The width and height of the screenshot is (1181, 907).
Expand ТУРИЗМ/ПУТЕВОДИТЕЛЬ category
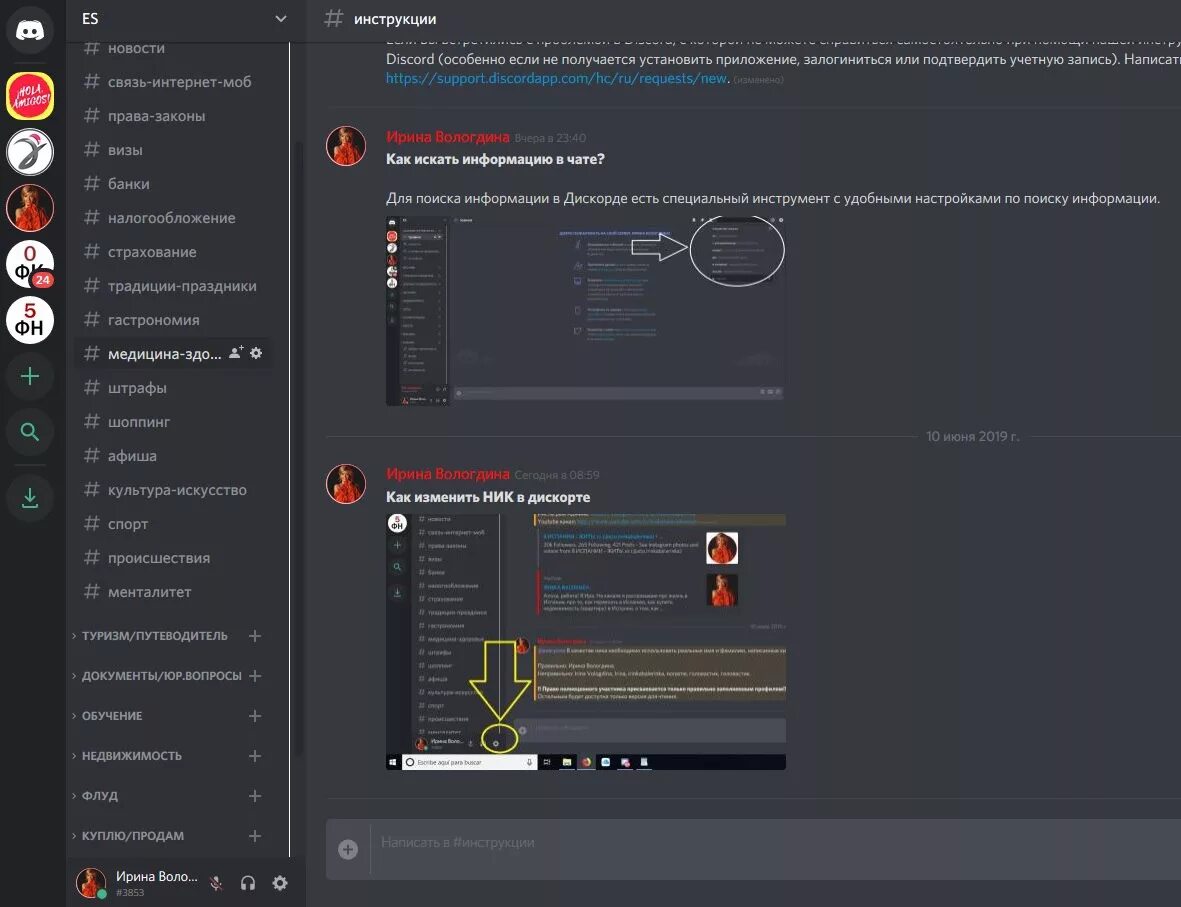click(x=154, y=636)
